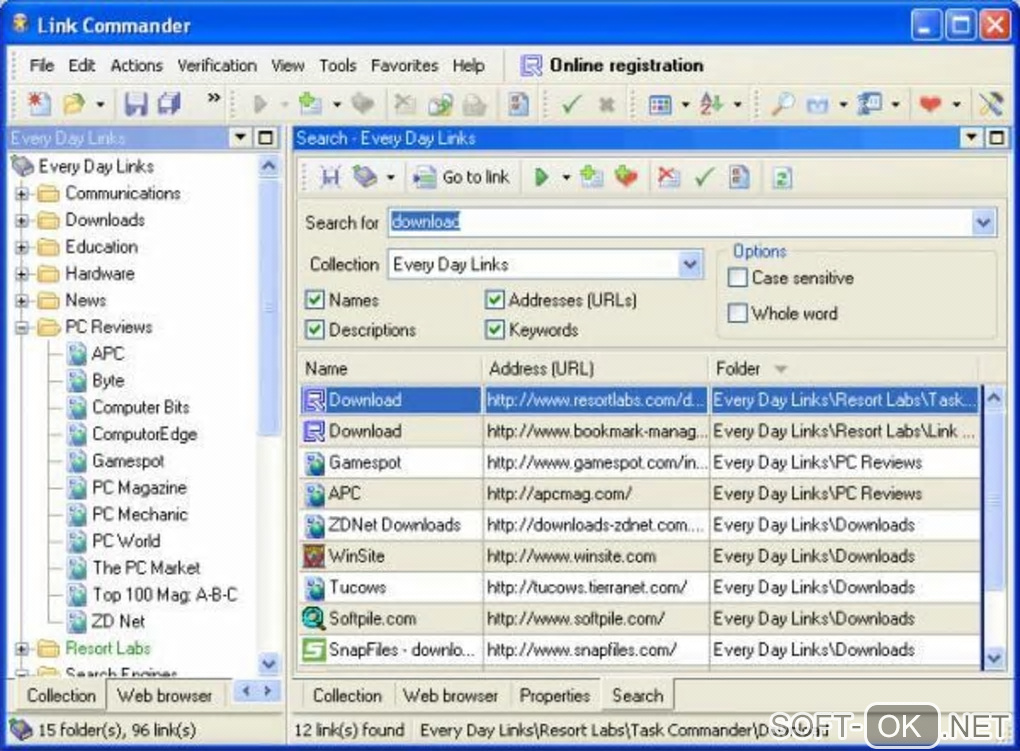This screenshot has height=751, width=1020.
Task: Maximize the search panel with square button
Action: pyautogui.click(x=997, y=137)
